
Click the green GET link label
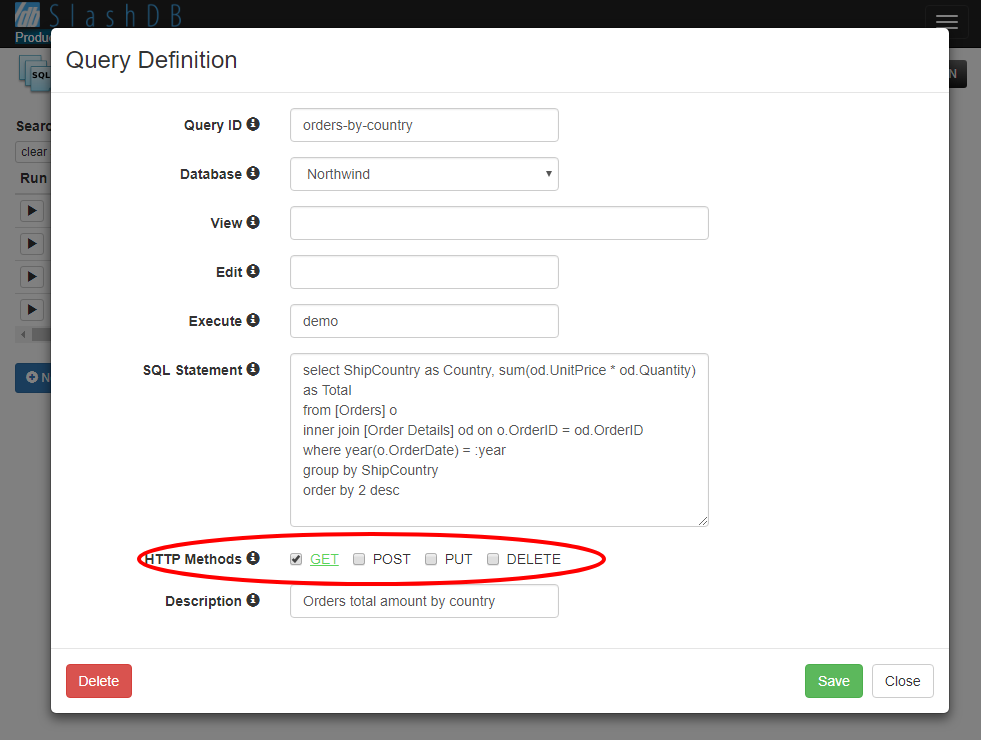point(324,559)
